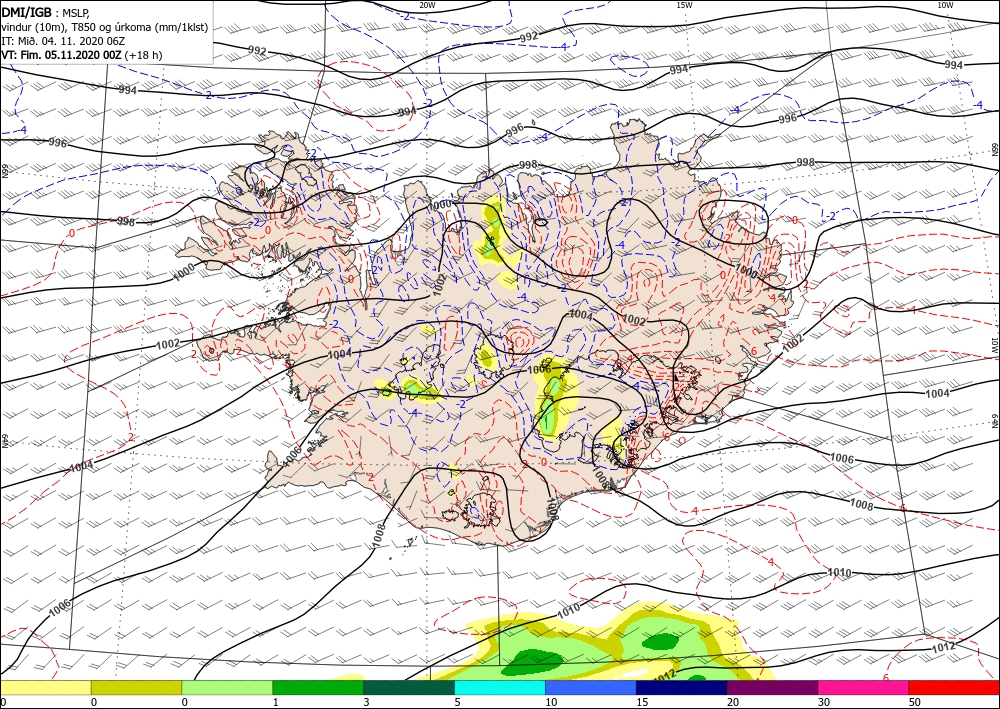Click the pink legend swatch

point(864,687)
